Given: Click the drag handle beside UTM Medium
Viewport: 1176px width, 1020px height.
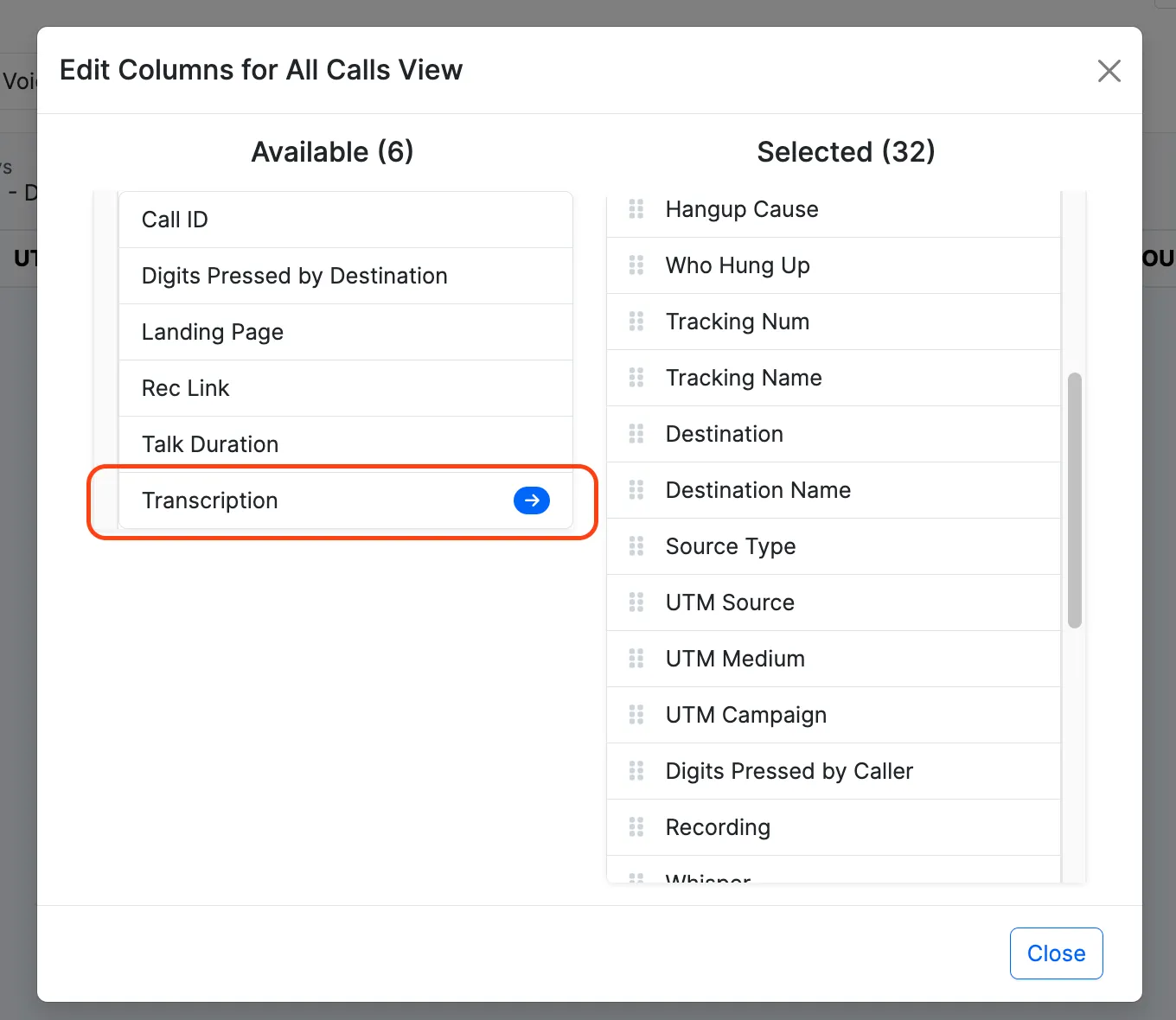Looking at the screenshot, I should pos(636,659).
